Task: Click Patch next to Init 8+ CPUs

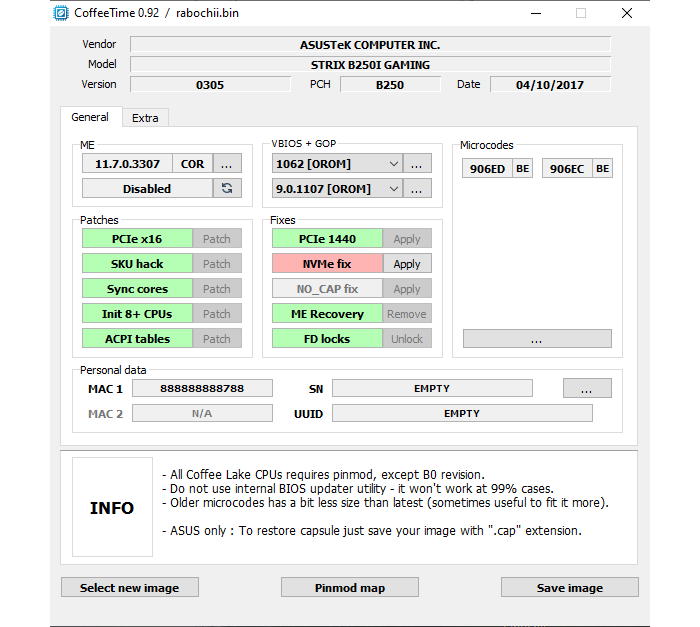Action: pyautogui.click(x=217, y=314)
